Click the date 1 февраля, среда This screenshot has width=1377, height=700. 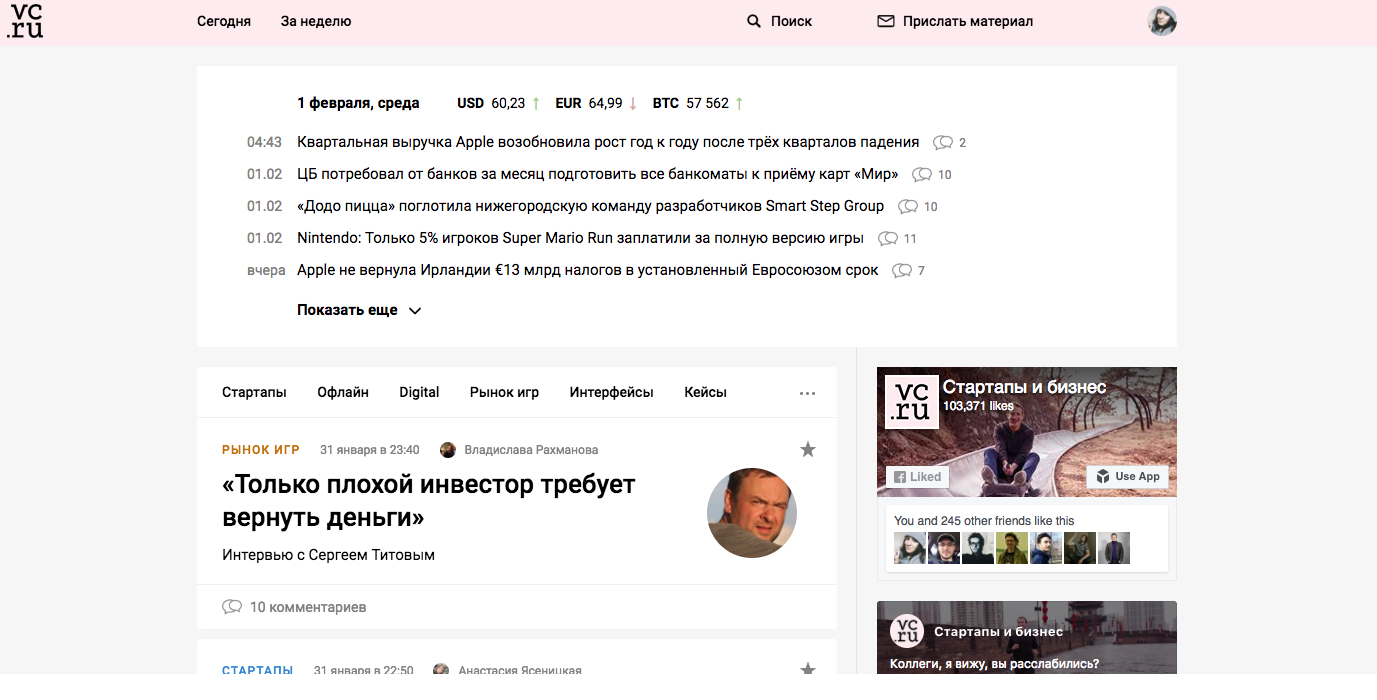[358, 103]
